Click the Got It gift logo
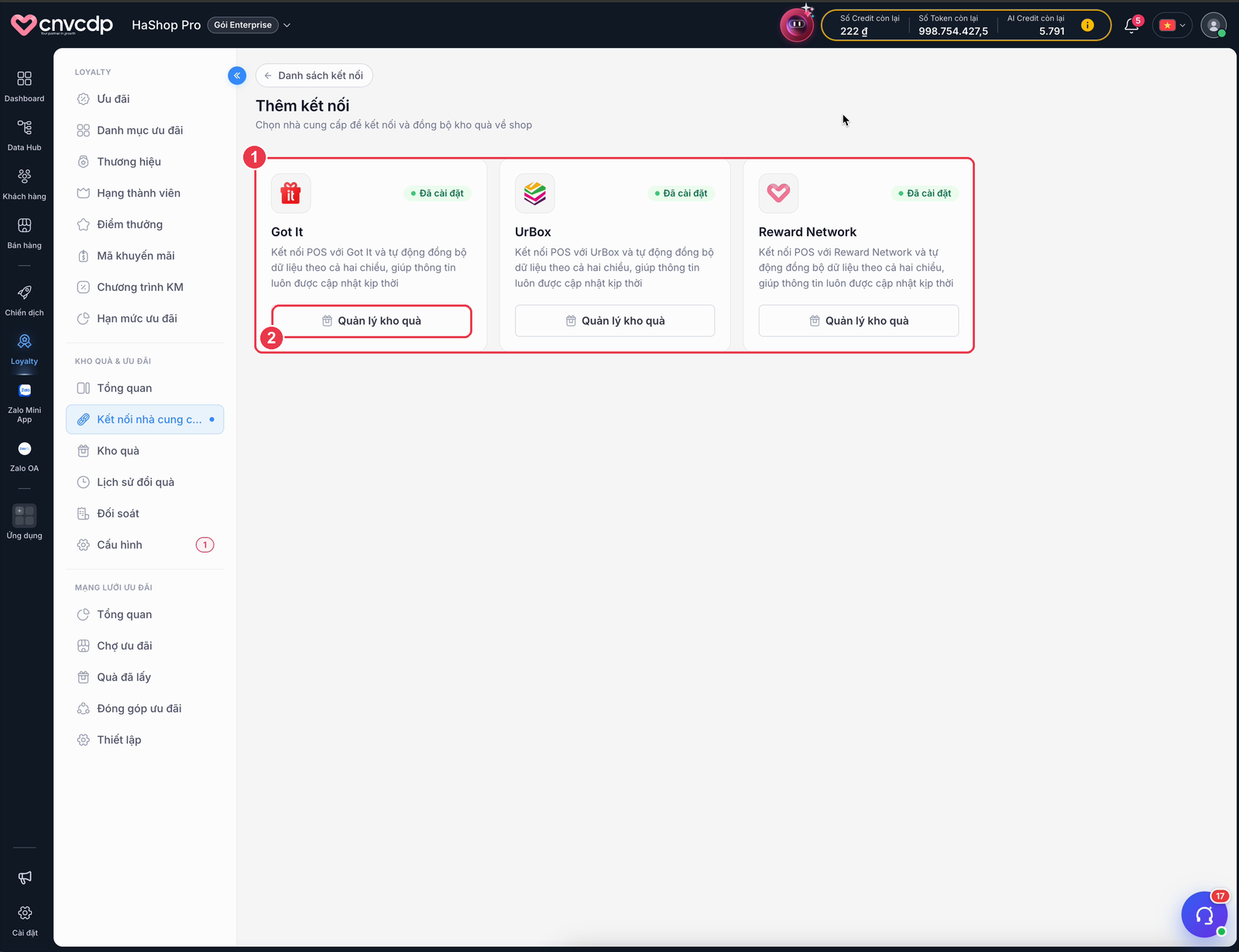The width and height of the screenshot is (1239, 952). coord(291,193)
